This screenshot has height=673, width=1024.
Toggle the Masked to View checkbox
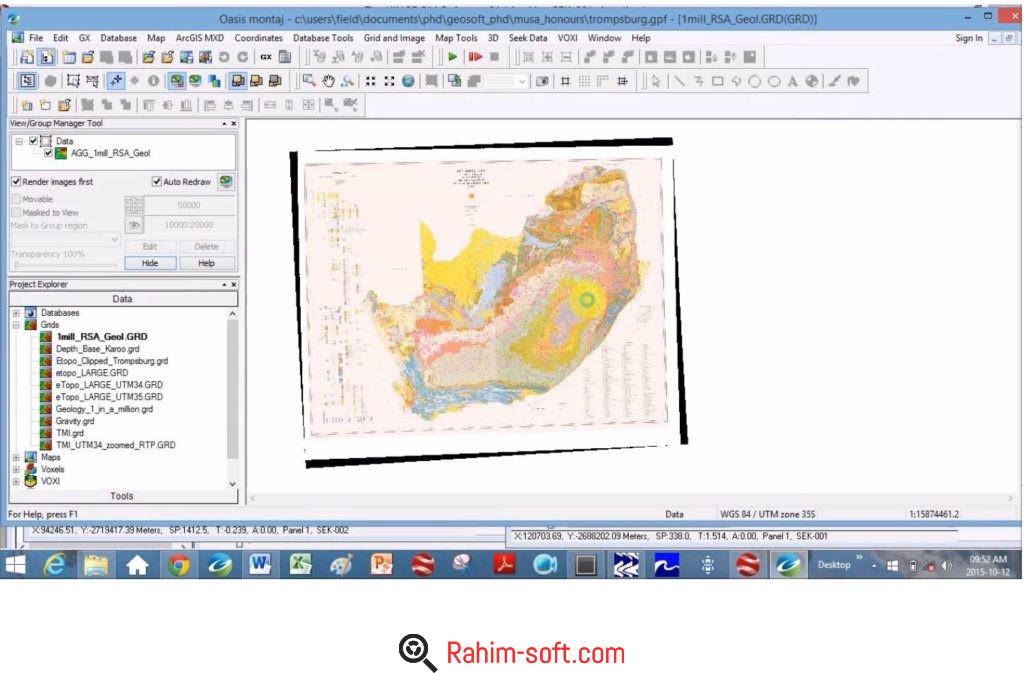point(16,213)
